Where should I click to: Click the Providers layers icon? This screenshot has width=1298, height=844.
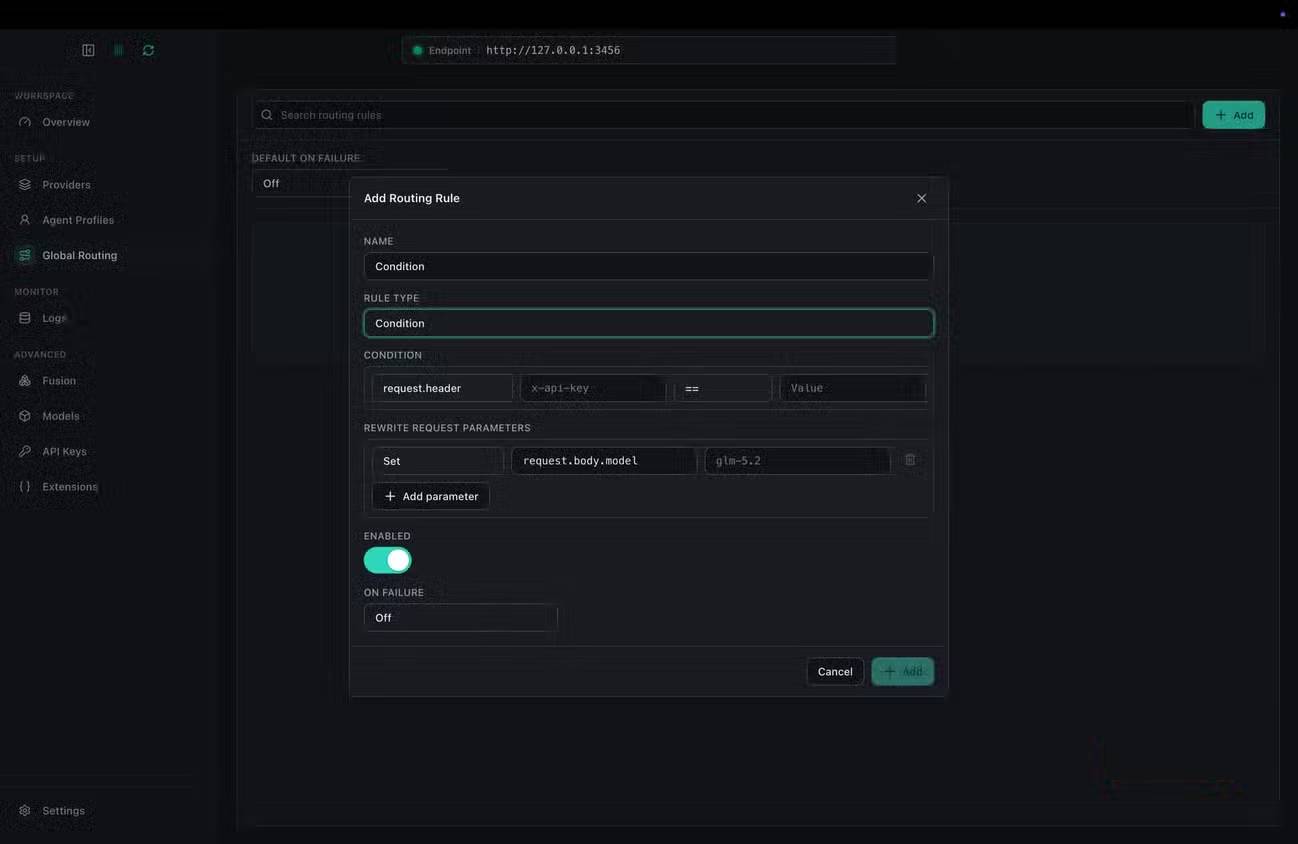25,185
